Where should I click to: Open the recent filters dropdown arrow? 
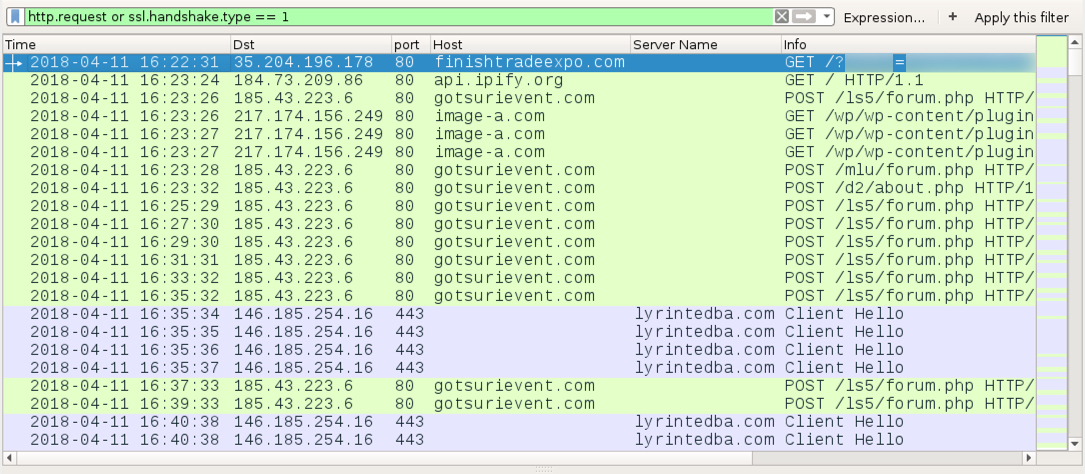(826, 17)
